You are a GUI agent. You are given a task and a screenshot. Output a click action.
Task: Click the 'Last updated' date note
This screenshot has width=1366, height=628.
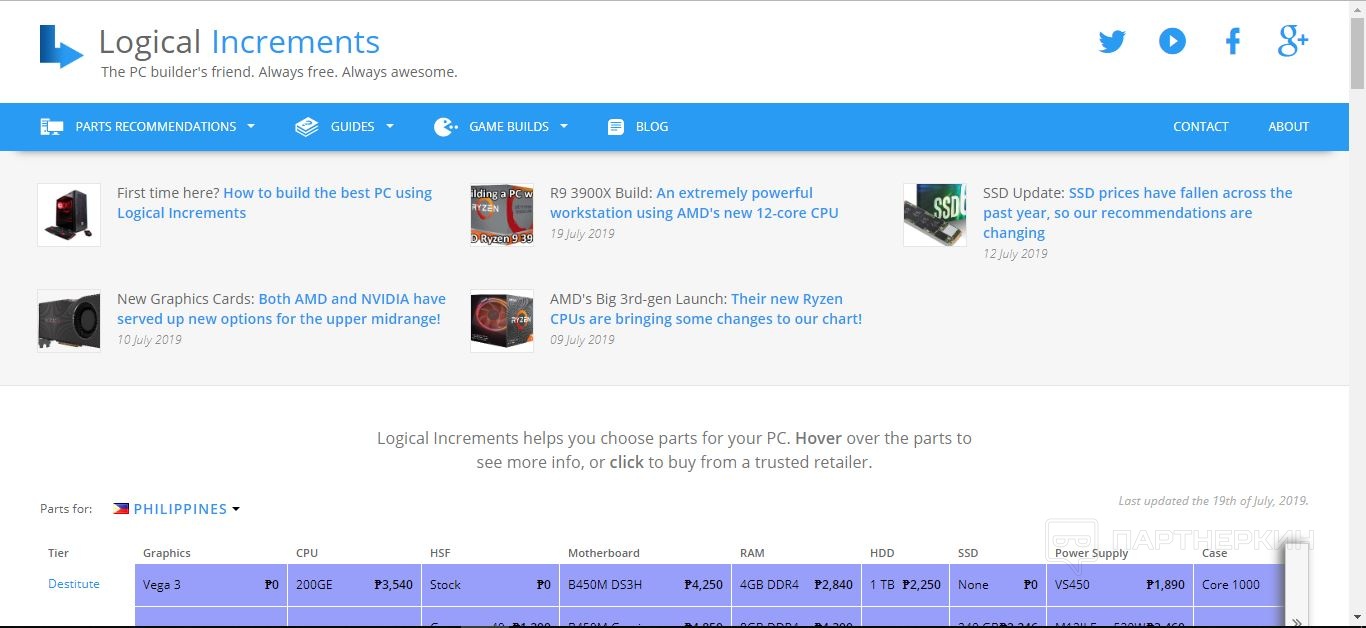[1213, 501]
